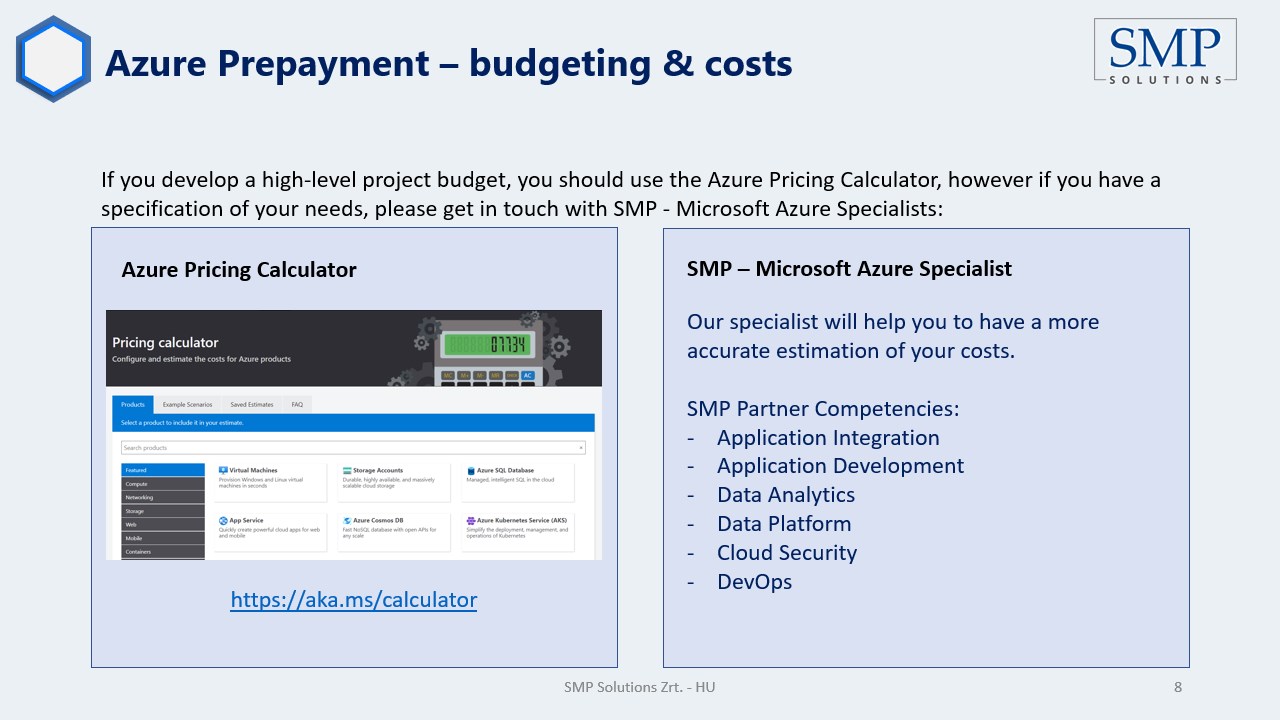Select the Containers category
This screenshot has height=720, width=1280.
click(x=163, y=551)
